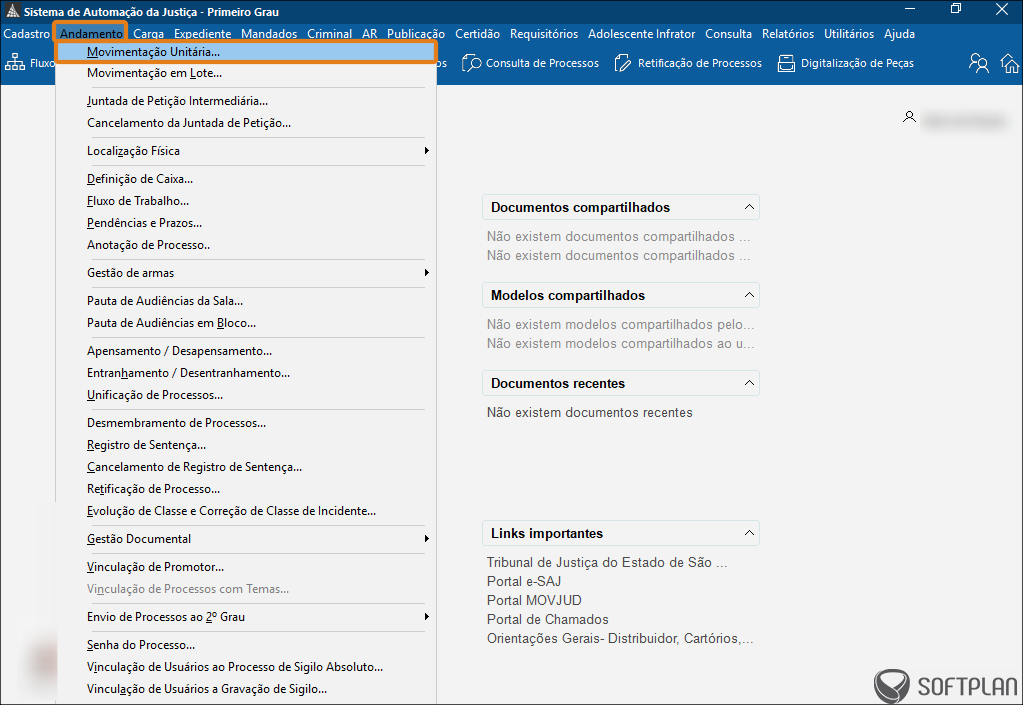Collapse the Links importantes panel

click(x=749, y=533)
